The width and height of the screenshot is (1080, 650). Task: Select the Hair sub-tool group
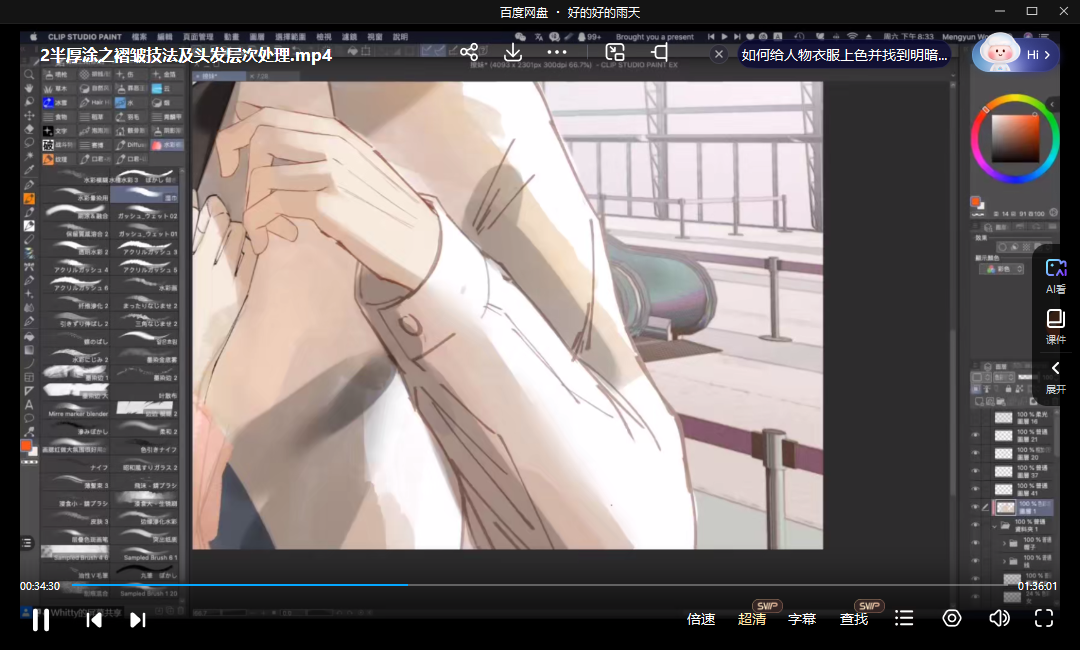[94, 103]
